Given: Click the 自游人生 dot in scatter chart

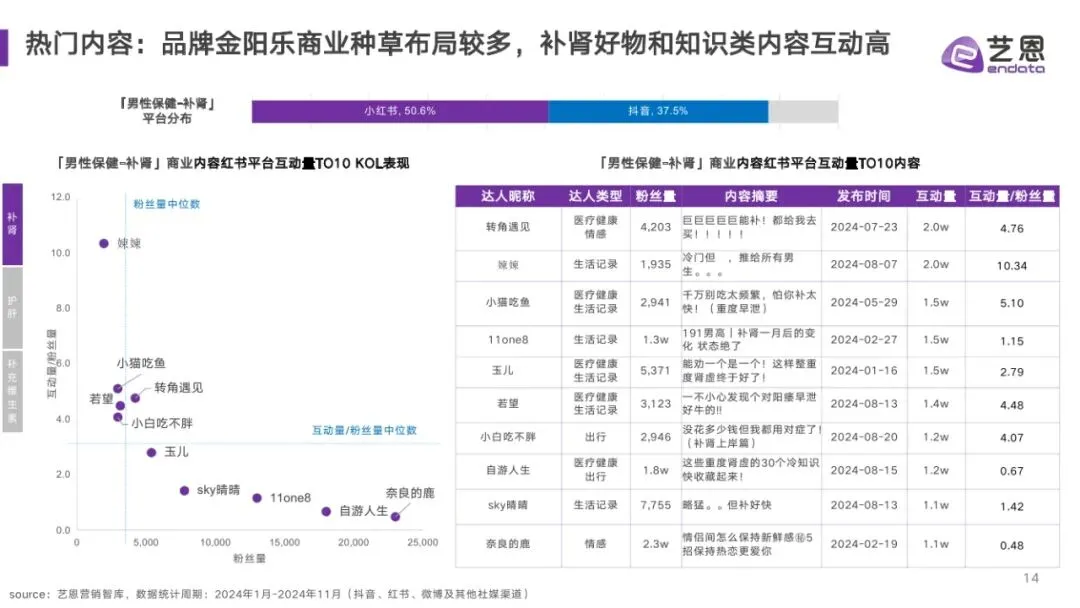Looking at the screenshot, I should (326, 512).
